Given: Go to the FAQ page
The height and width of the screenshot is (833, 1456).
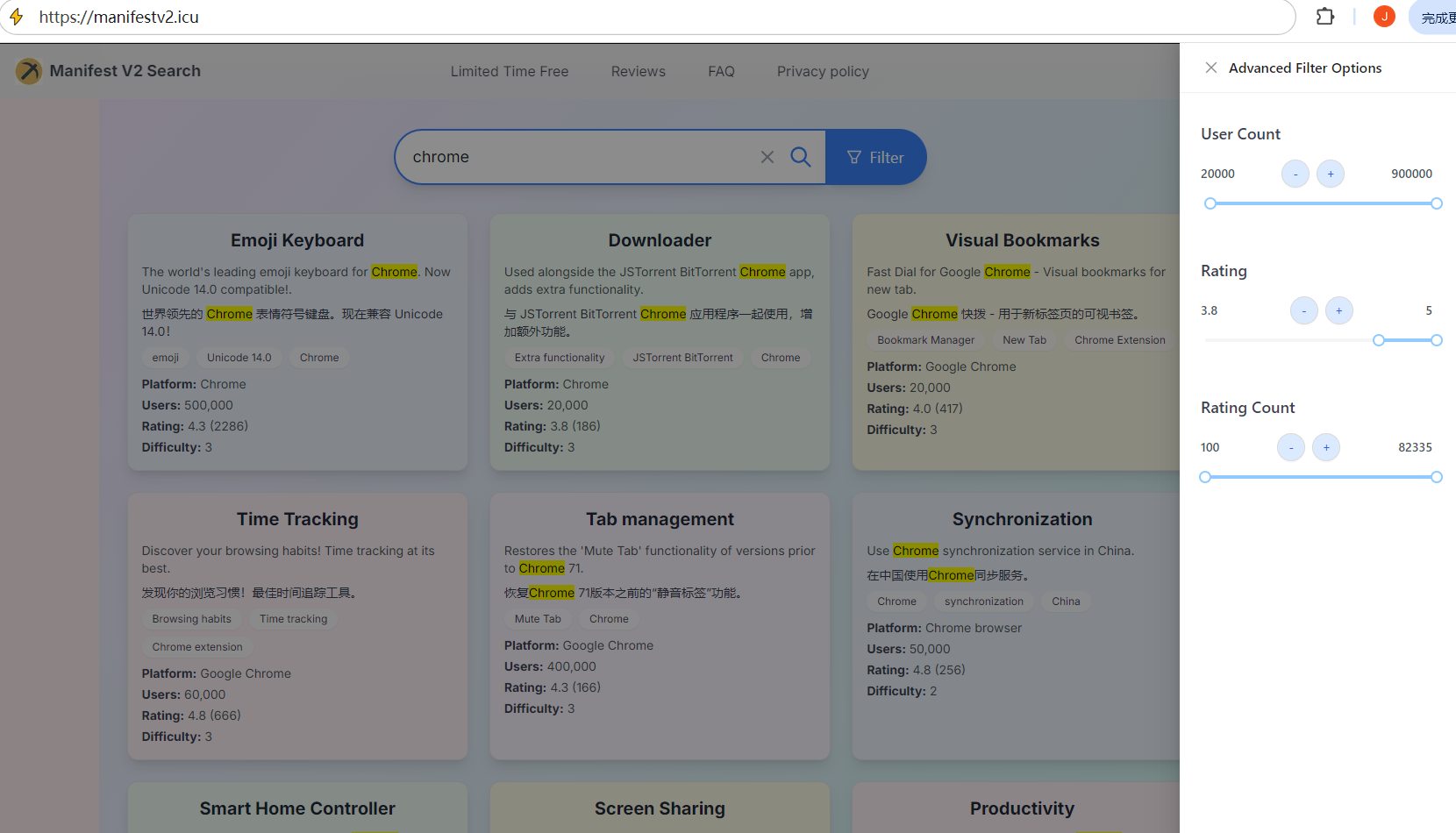Looking at the screenshot, I should (x=722, y=71).
